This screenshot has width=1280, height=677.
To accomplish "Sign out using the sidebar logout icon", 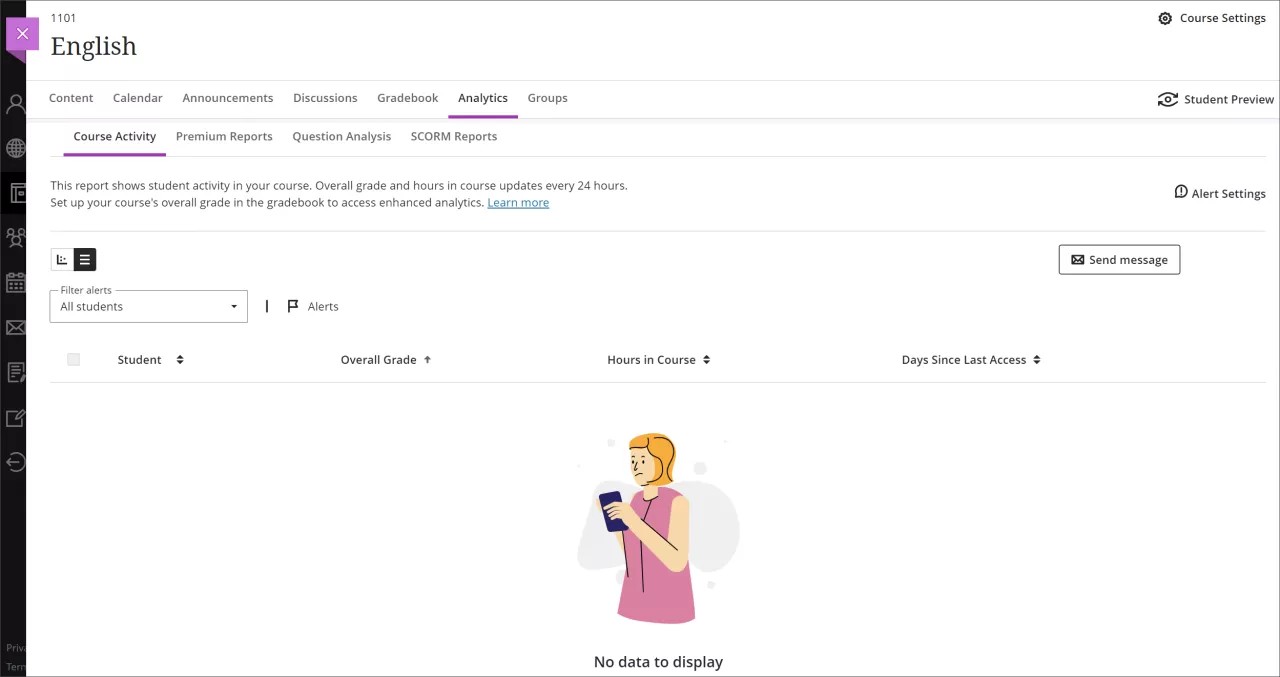I will [x=15, y=462].
